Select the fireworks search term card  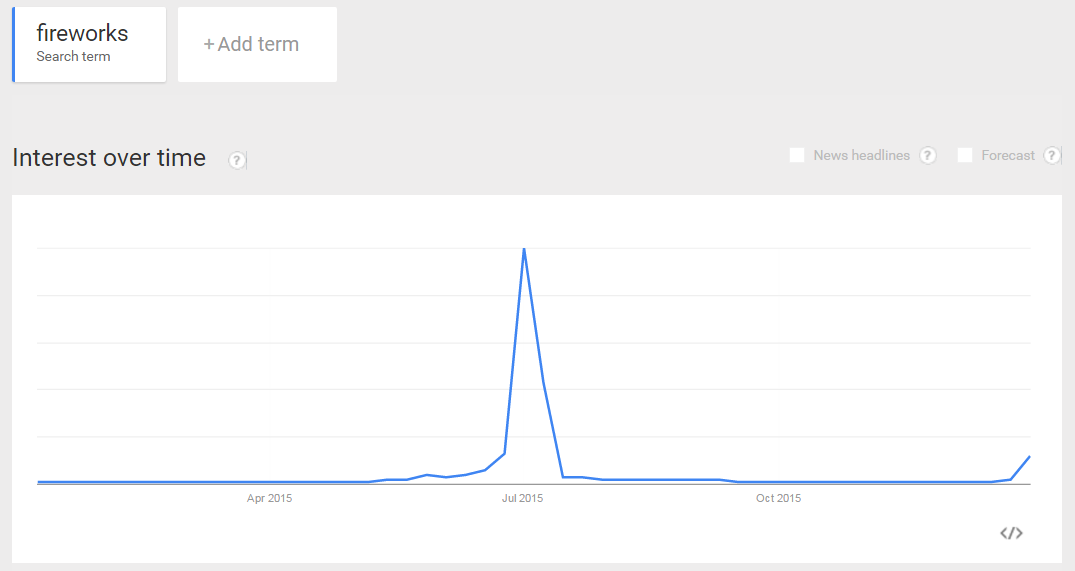point(89,45)
